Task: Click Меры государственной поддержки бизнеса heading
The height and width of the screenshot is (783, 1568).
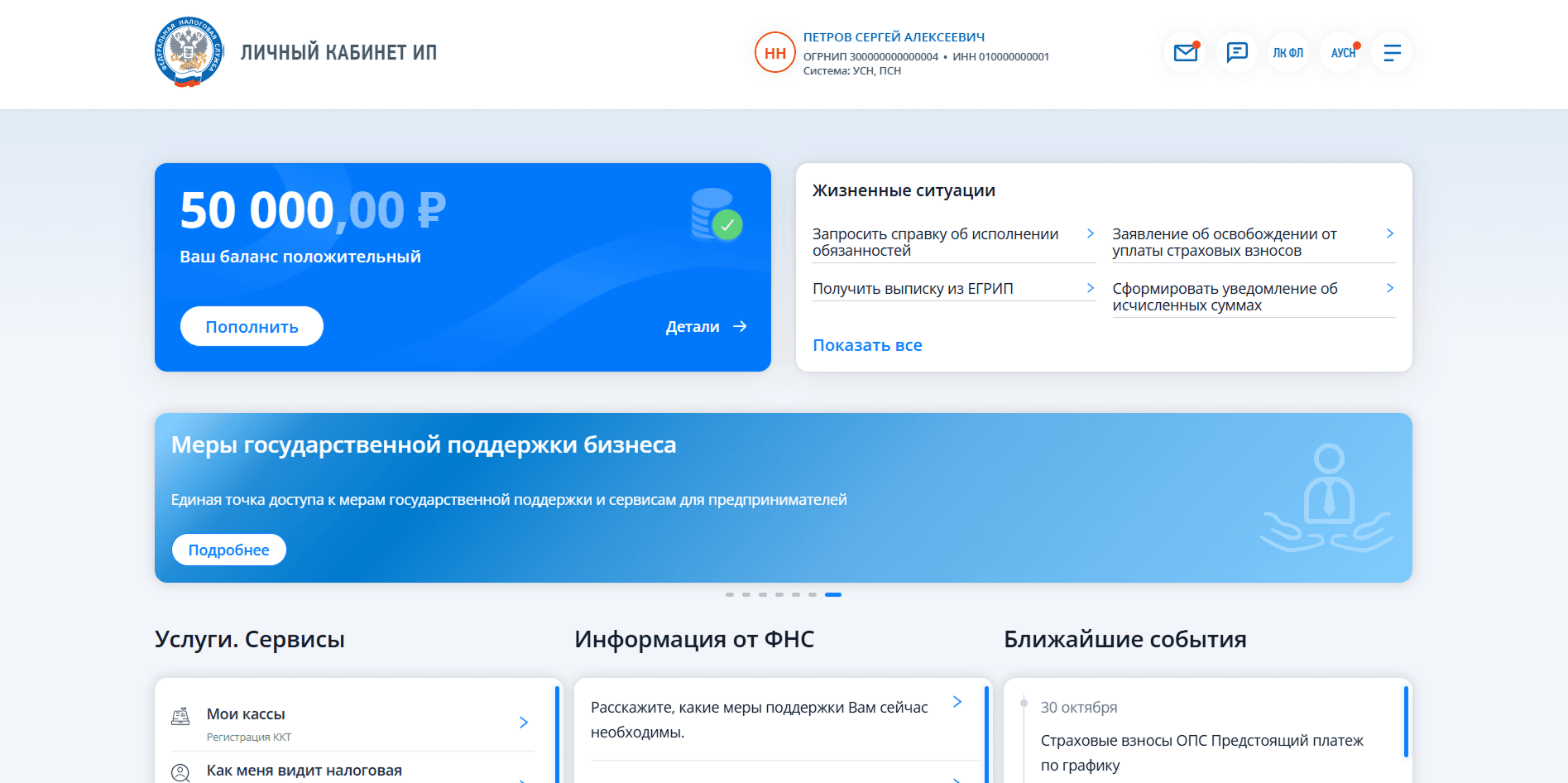Action: tap(424, 444)
